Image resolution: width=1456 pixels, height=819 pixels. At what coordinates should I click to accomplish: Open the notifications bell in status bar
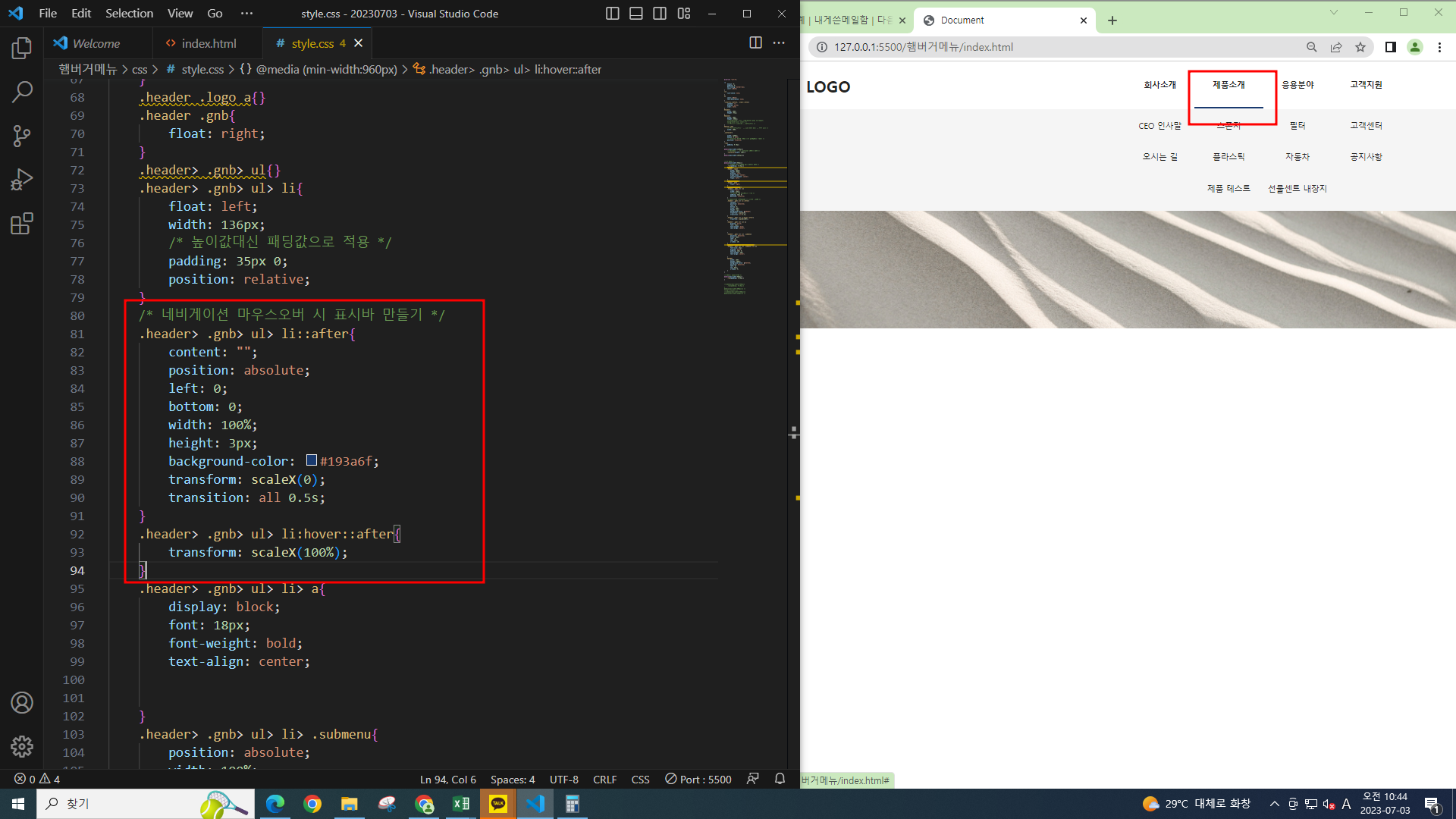(x=780, y=779)
